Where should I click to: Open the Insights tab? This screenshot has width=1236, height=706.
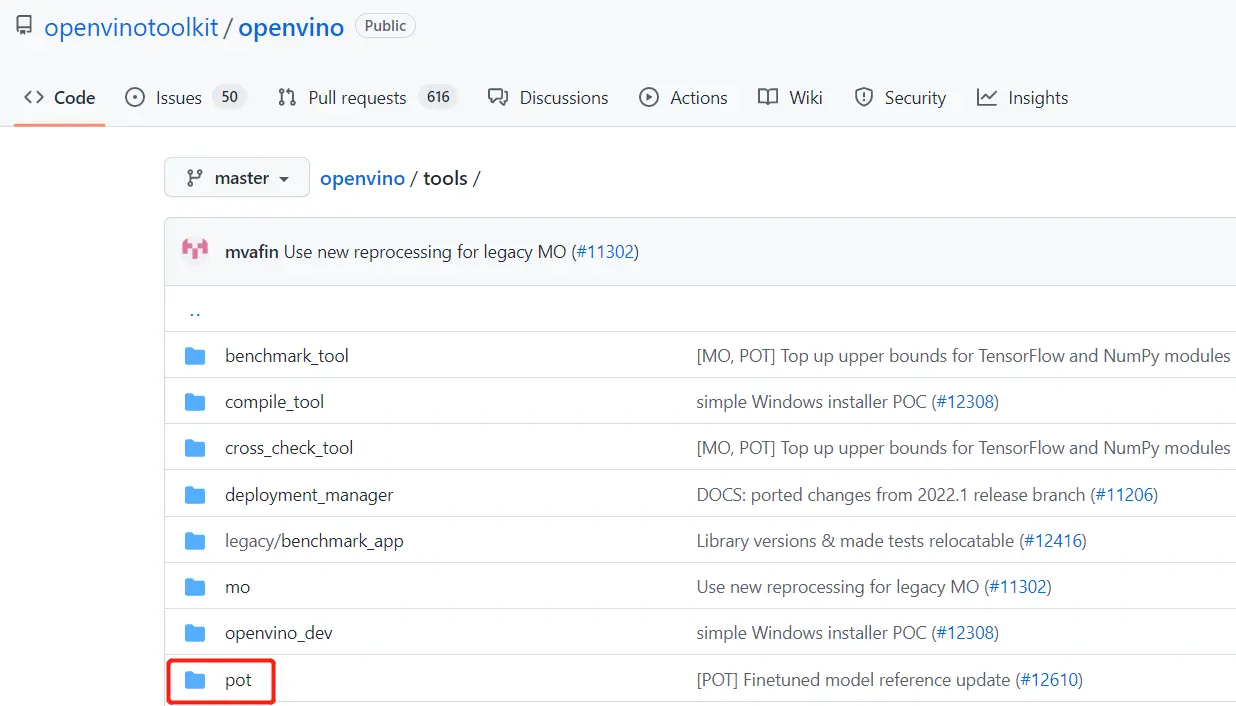click(1022, 97)
